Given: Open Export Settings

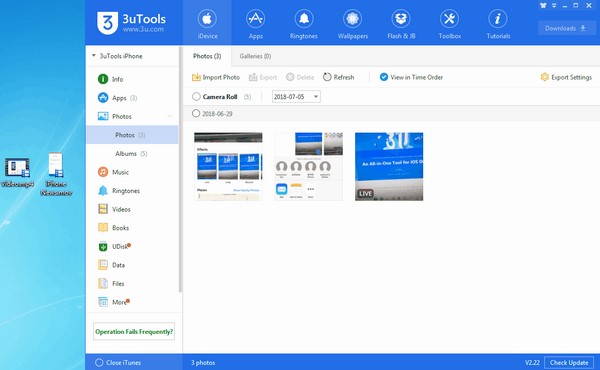Looking at the screenshot, I should pyautogui.click(x=566, y=77).
